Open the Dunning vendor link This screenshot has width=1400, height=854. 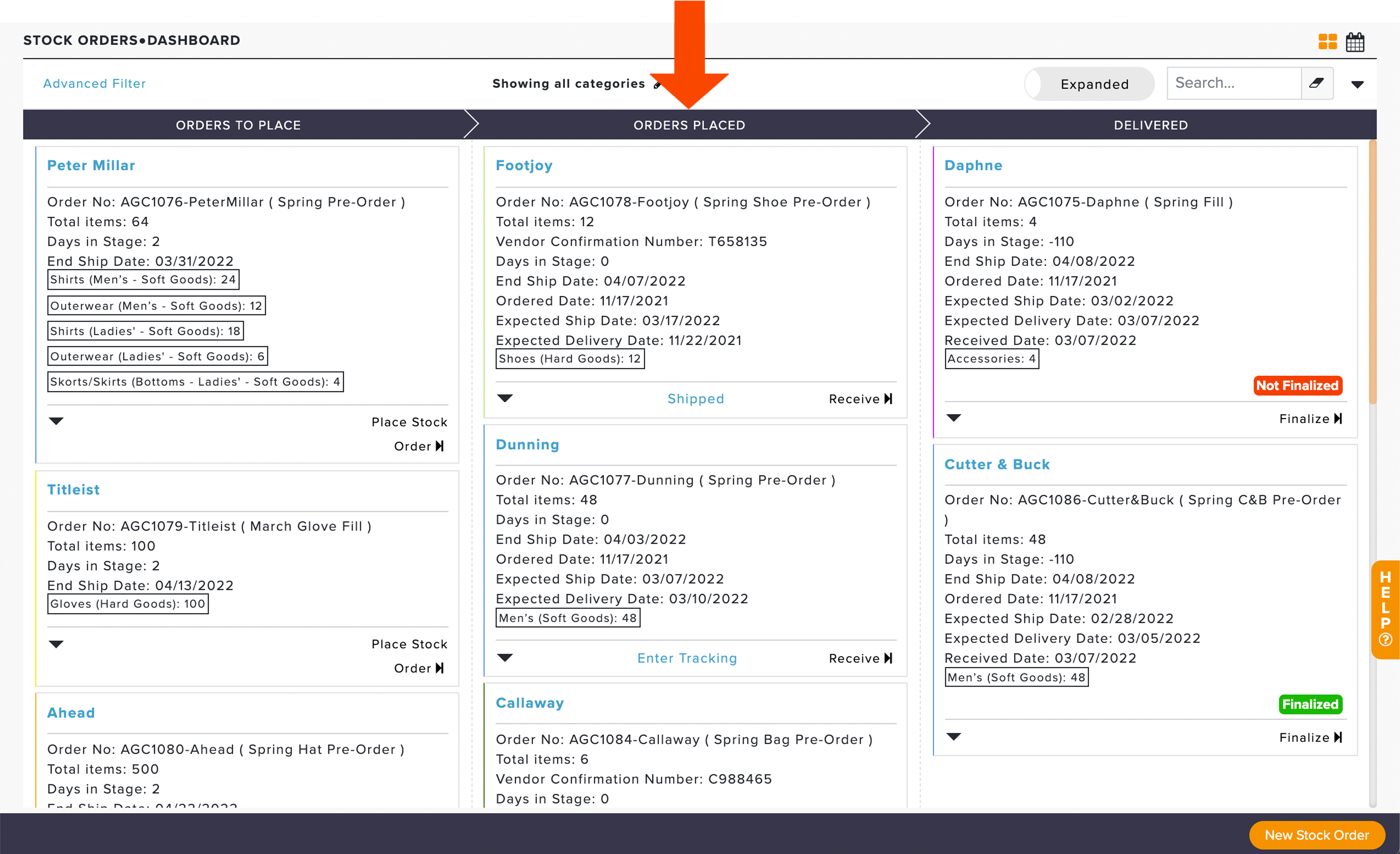527,444
